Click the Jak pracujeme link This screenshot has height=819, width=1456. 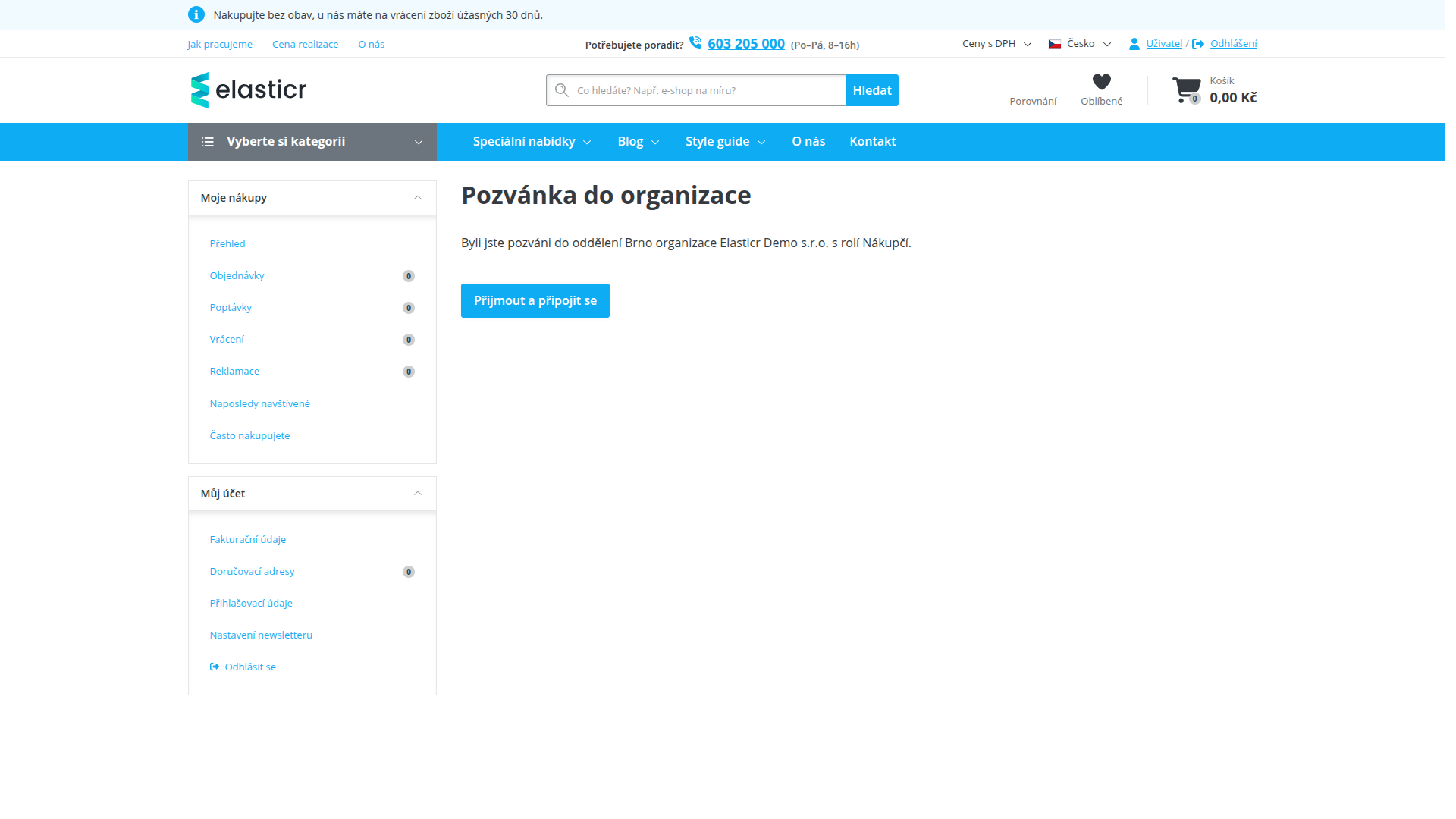(220, 44)
